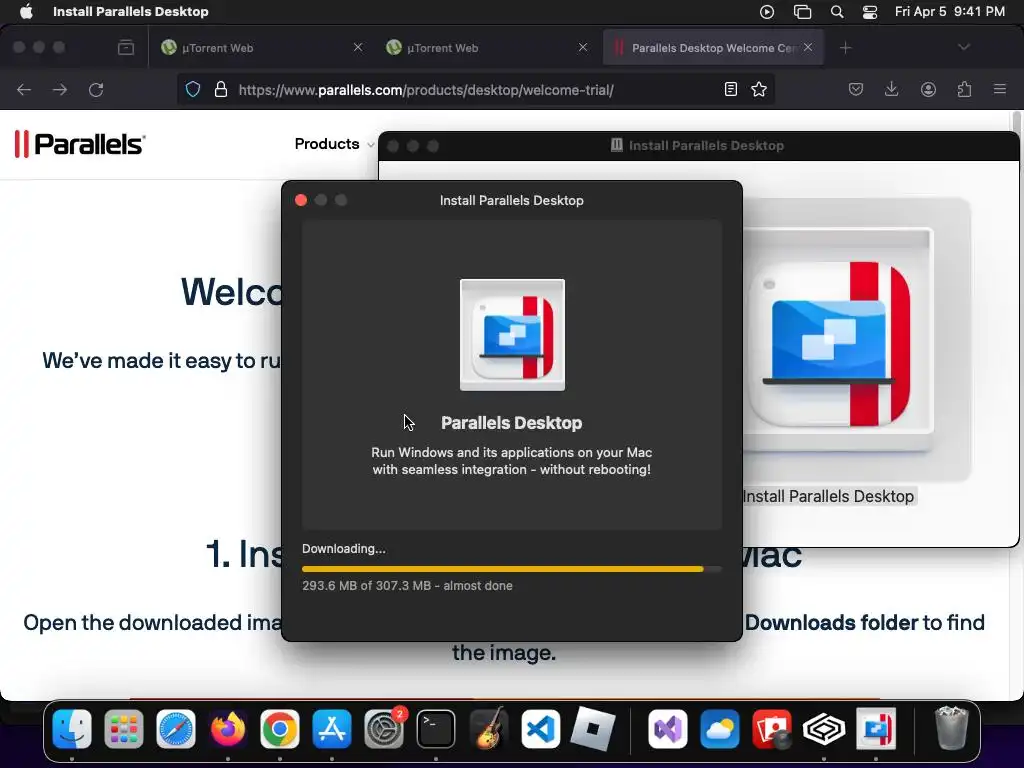
Task: Open the extensions puzzle icon
Action: (x=964, y=89)
